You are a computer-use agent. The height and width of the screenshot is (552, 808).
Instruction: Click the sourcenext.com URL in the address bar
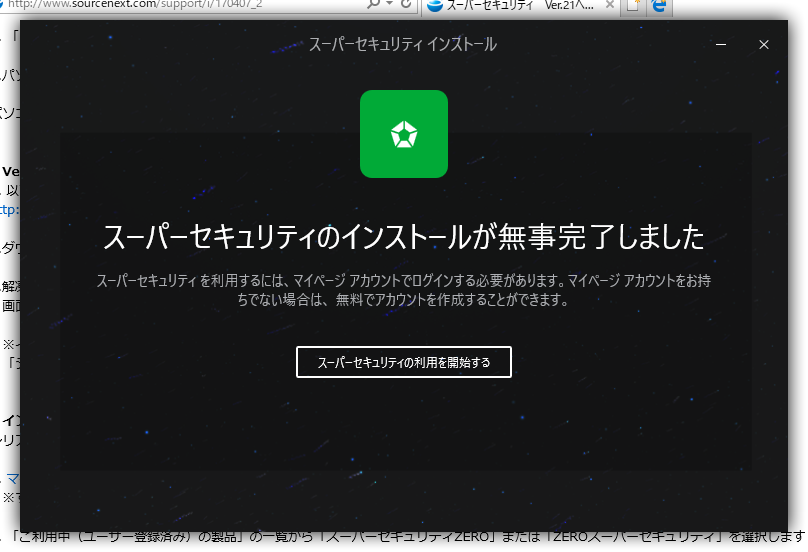pos(135,4)
